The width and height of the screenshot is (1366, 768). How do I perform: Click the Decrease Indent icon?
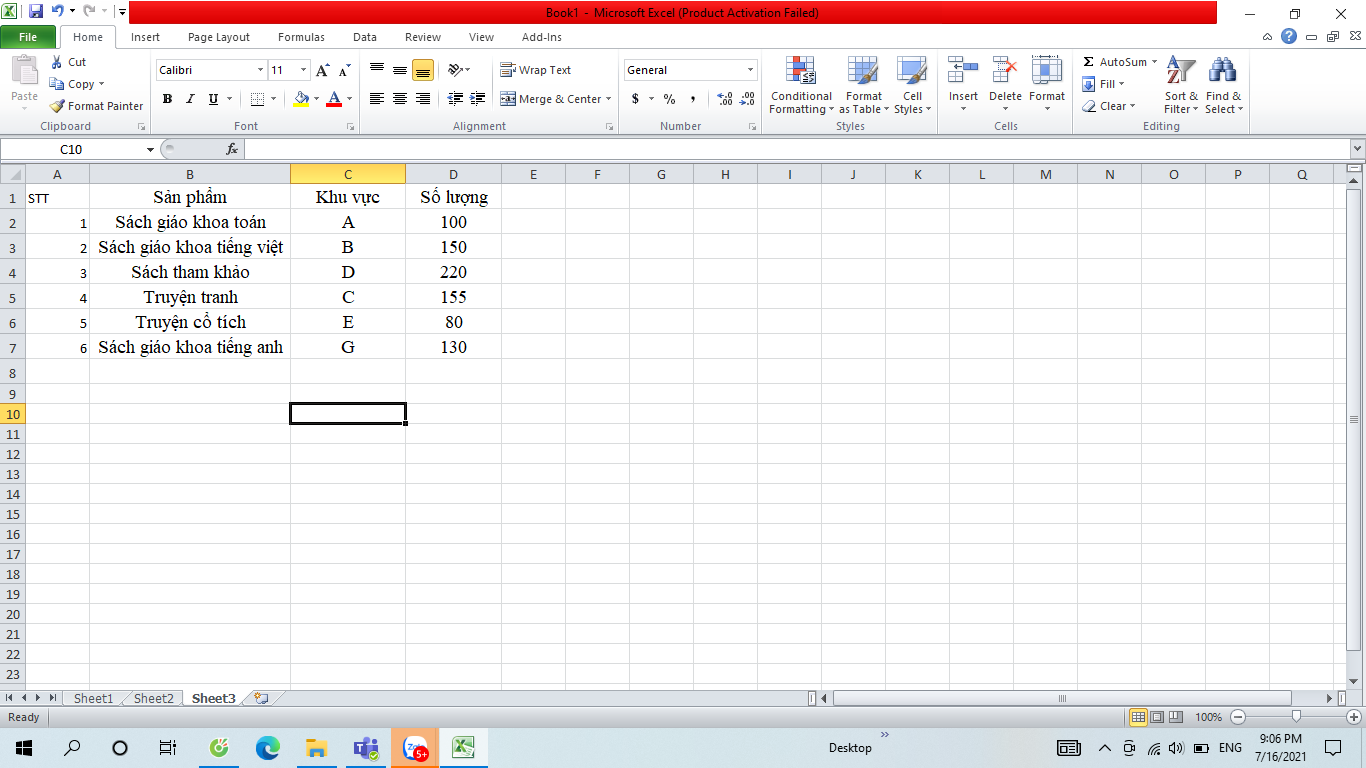coord(455,99)
